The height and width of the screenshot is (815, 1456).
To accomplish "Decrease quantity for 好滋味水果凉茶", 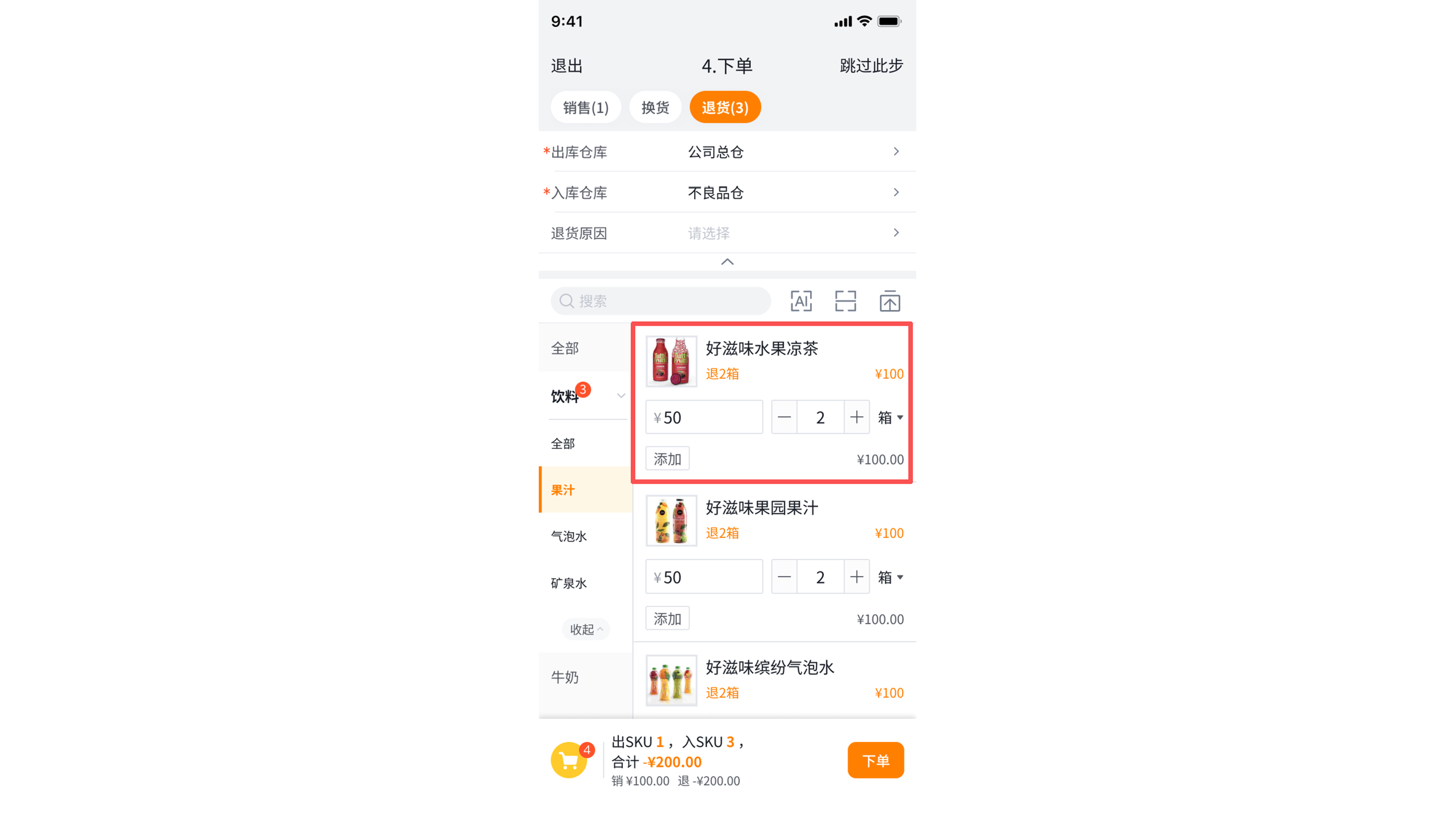I will pyautogui.click(x=784, y=417).
